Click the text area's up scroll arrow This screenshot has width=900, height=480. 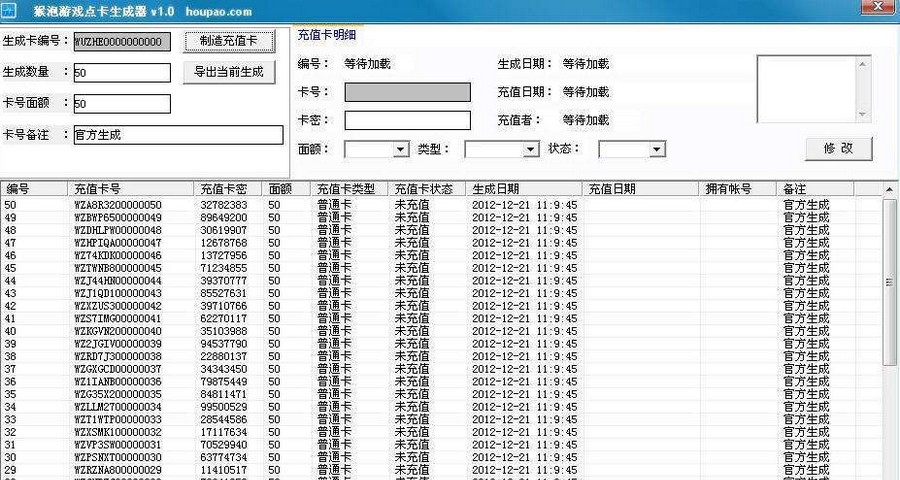[x=863, y=64]
